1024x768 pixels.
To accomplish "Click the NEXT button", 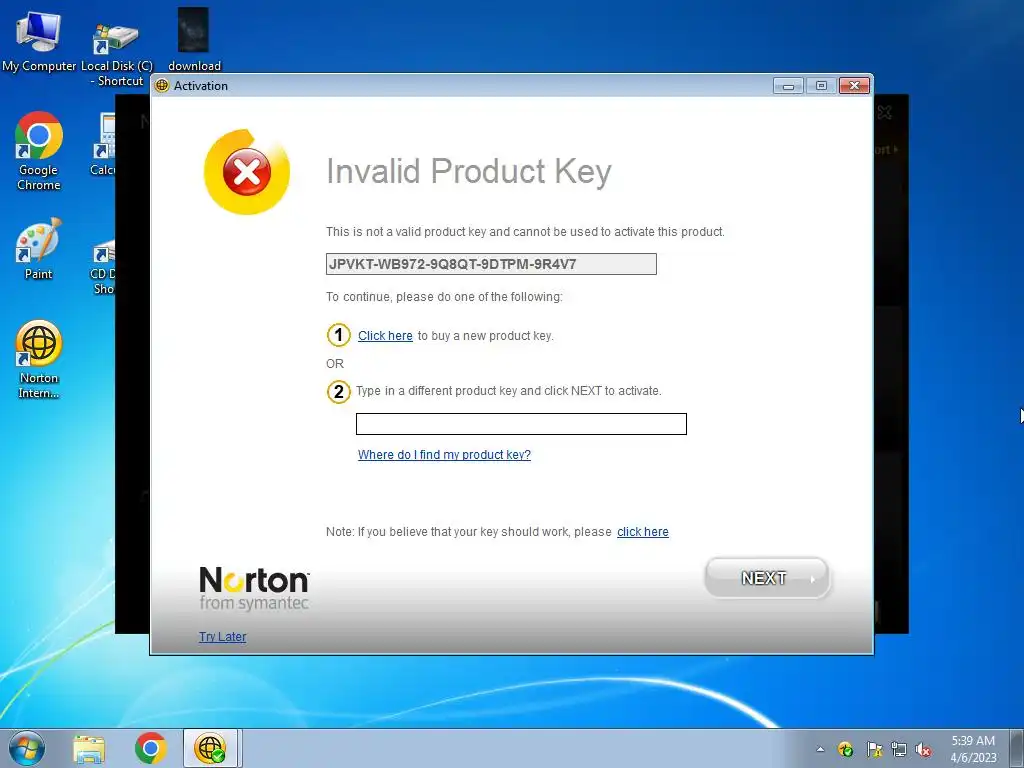I will coord(767,578).
